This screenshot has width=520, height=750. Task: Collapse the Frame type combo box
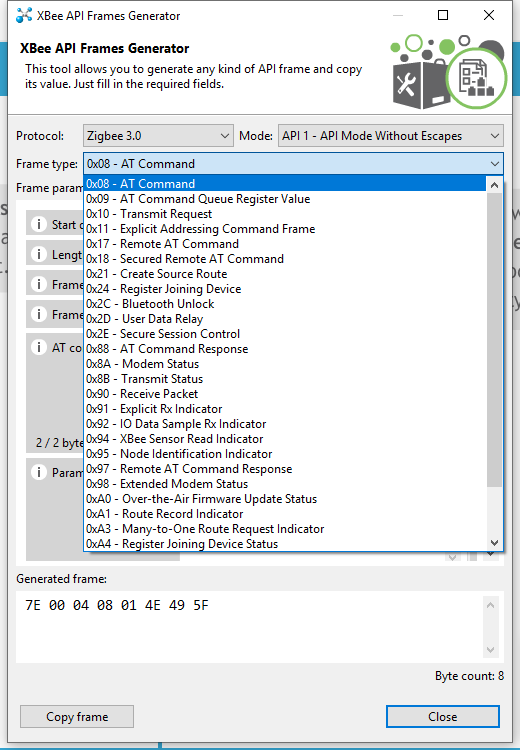pyautogui.click(x=293, y=164)
